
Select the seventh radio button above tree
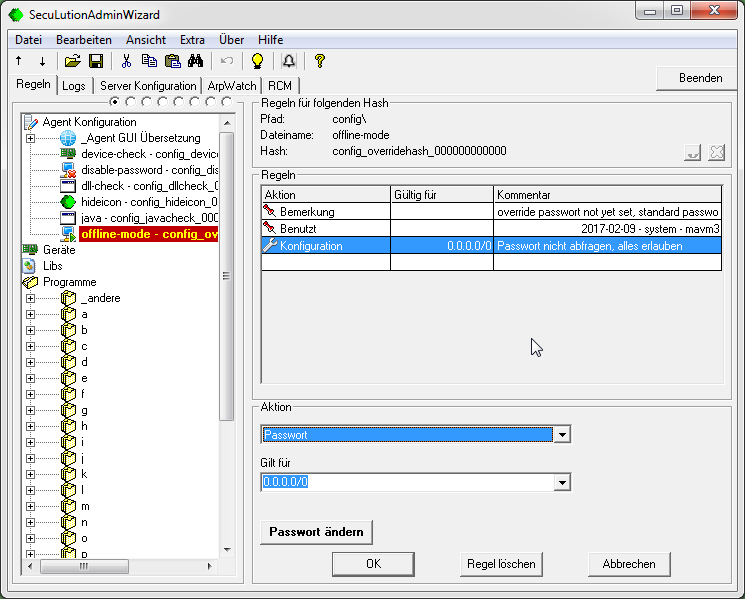tap(210, 102)
